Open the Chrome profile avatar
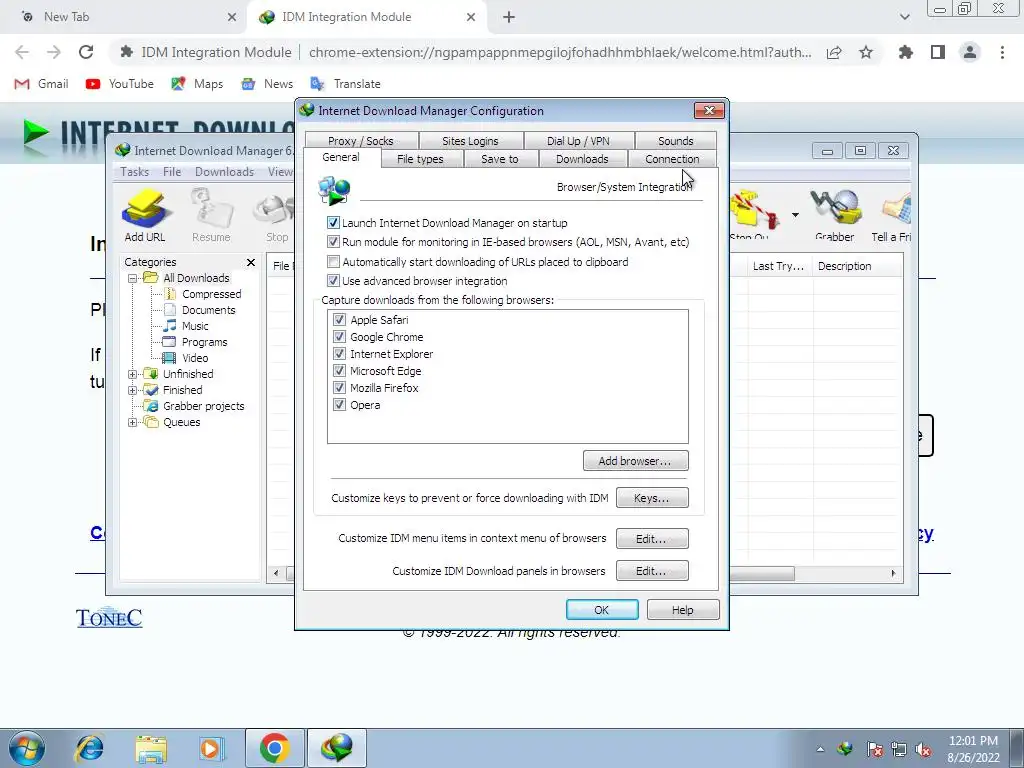The width and height of the screenshot is (1024, 768). pos(970,52)
